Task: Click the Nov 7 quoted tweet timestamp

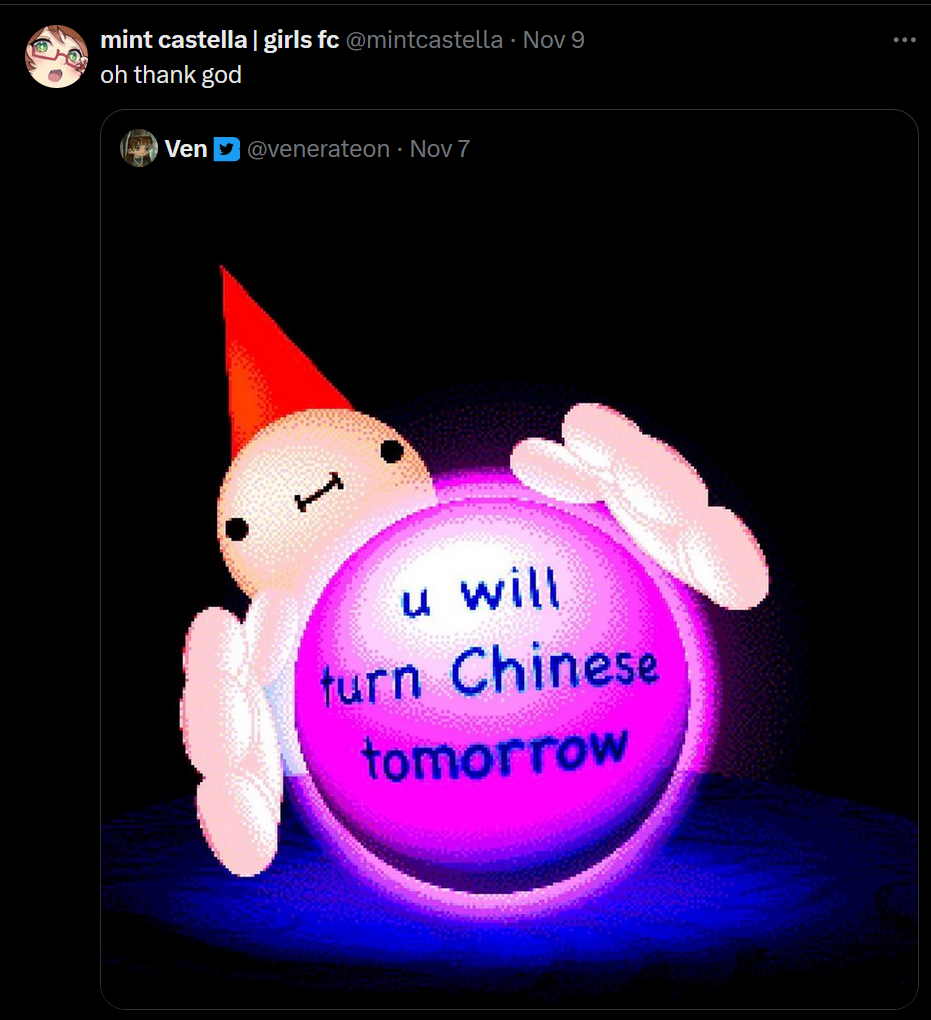Action: click(x=440, y=149)
